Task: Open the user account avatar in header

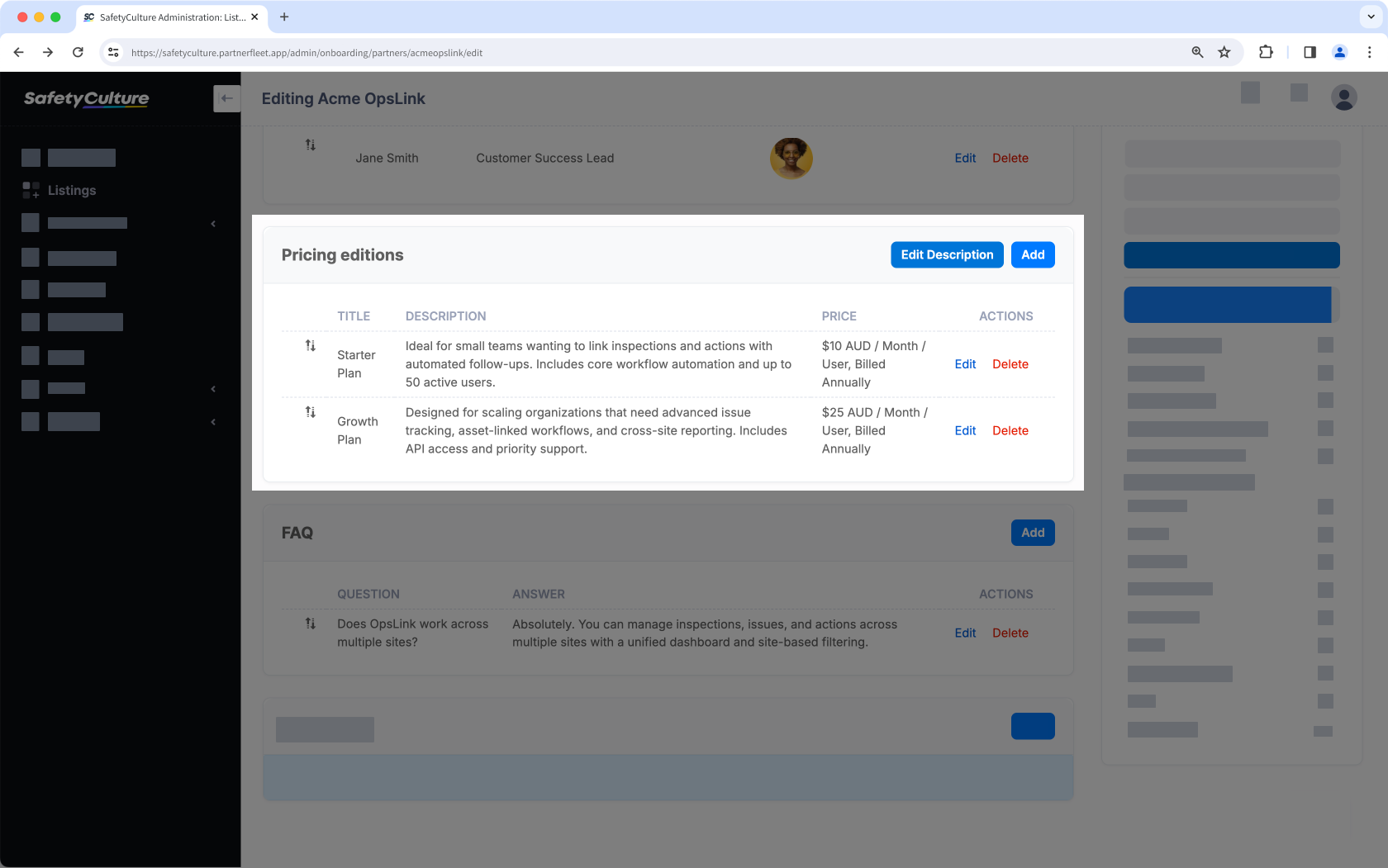Action: (1343, 97)
